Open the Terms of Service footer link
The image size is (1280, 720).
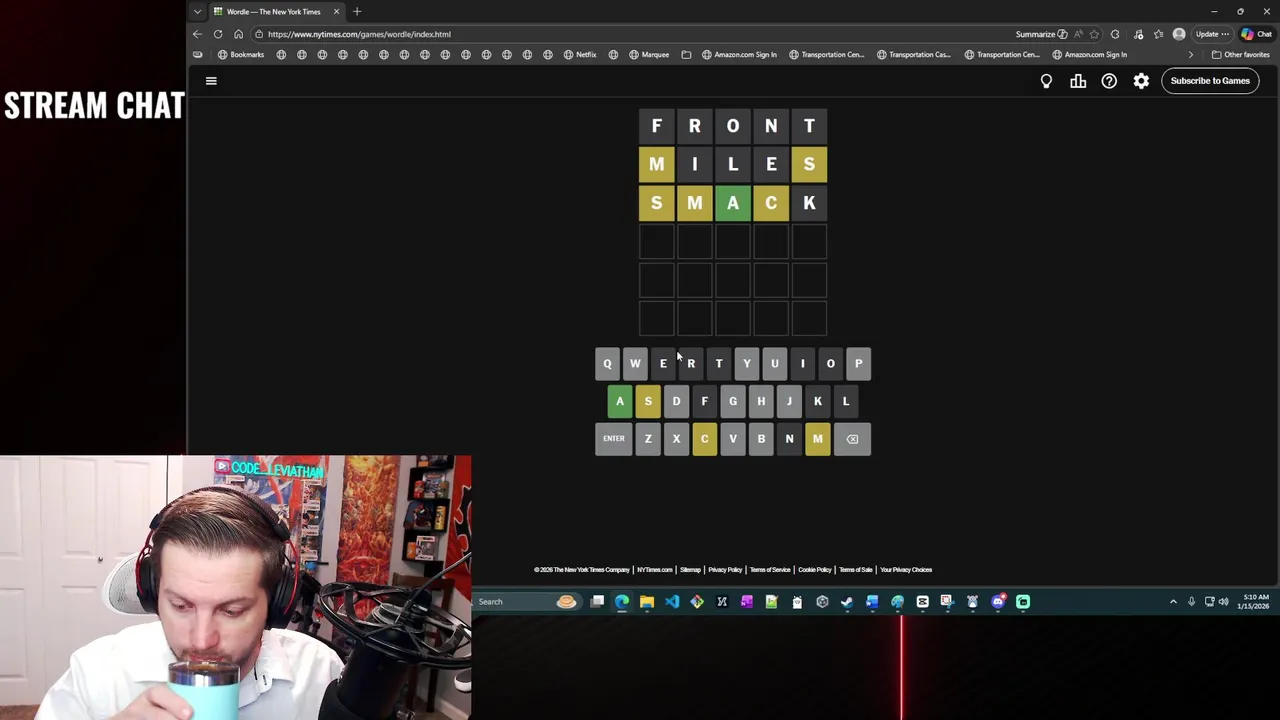(x=770, y=570)
